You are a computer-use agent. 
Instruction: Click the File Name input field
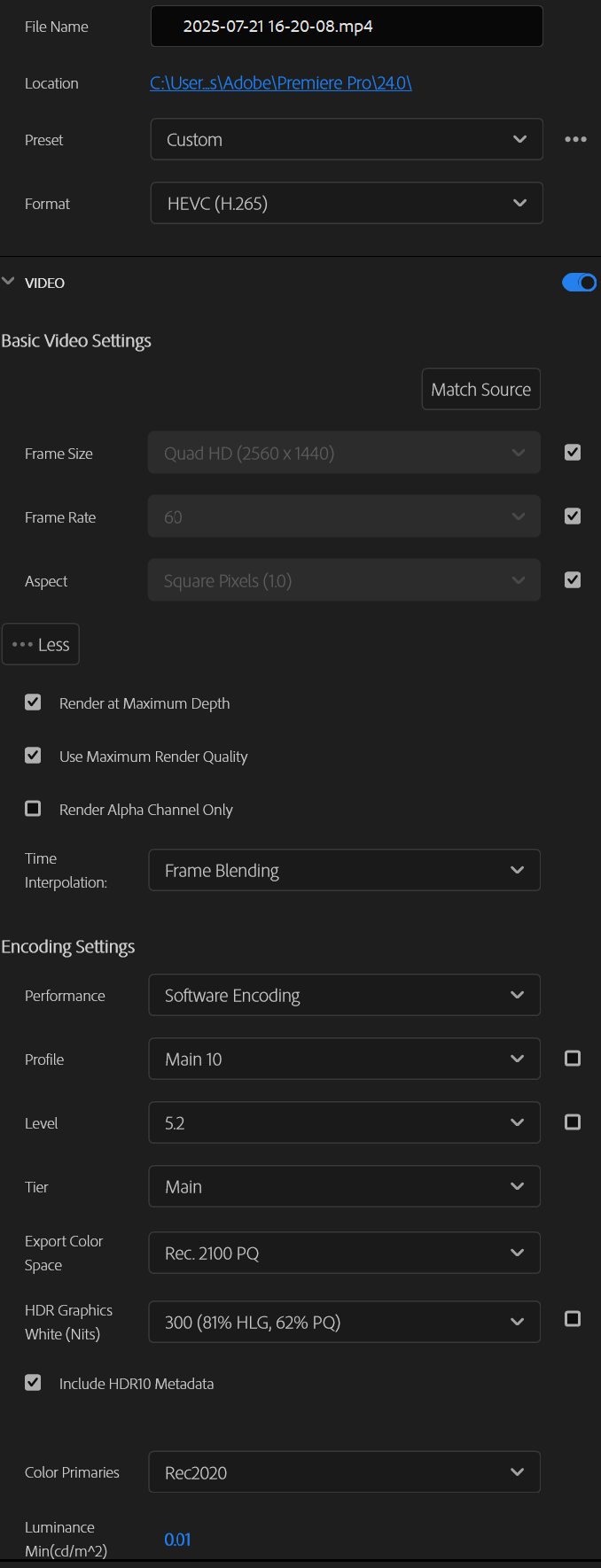pos(346,26)
